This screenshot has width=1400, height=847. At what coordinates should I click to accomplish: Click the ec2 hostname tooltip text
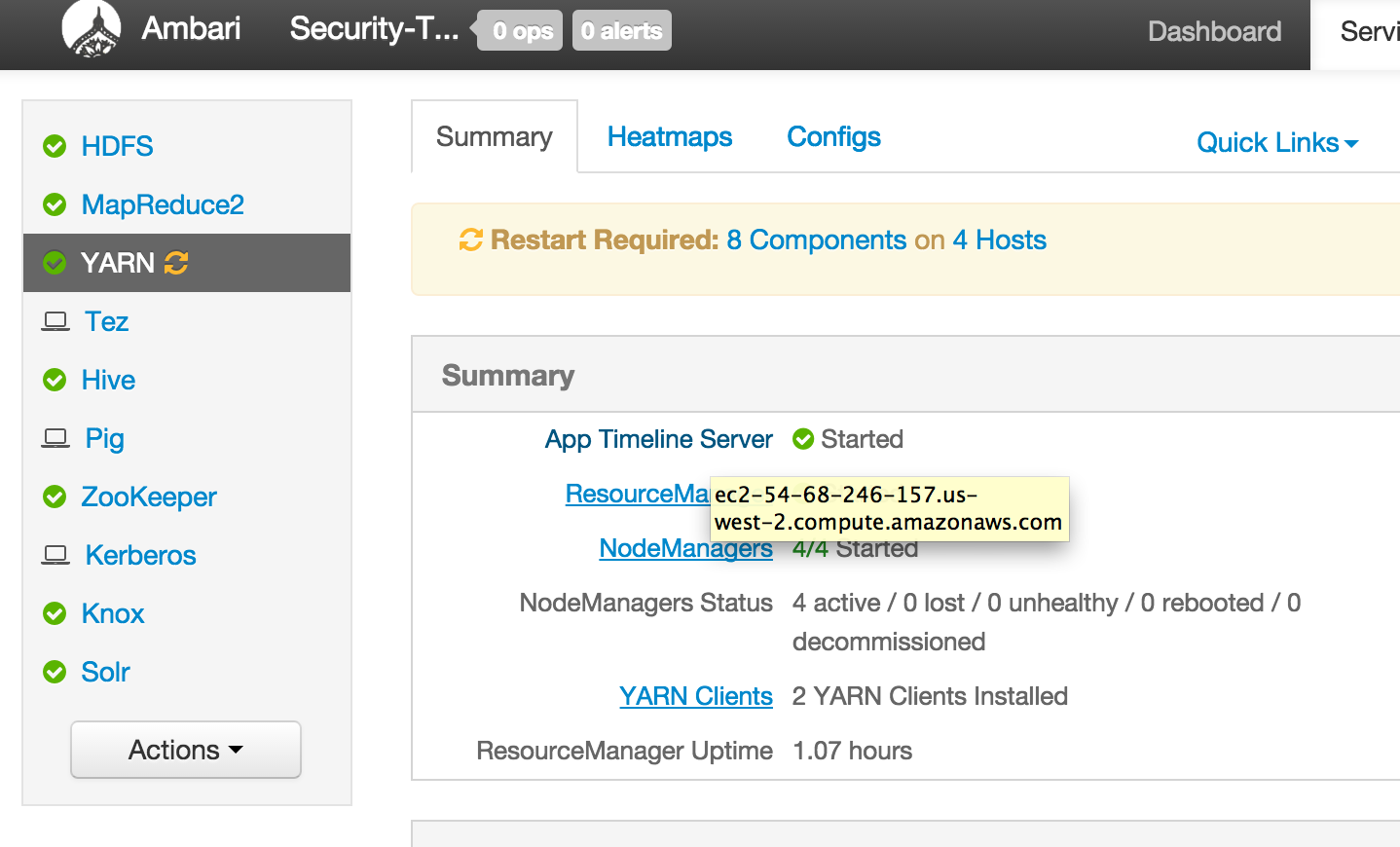889,508
